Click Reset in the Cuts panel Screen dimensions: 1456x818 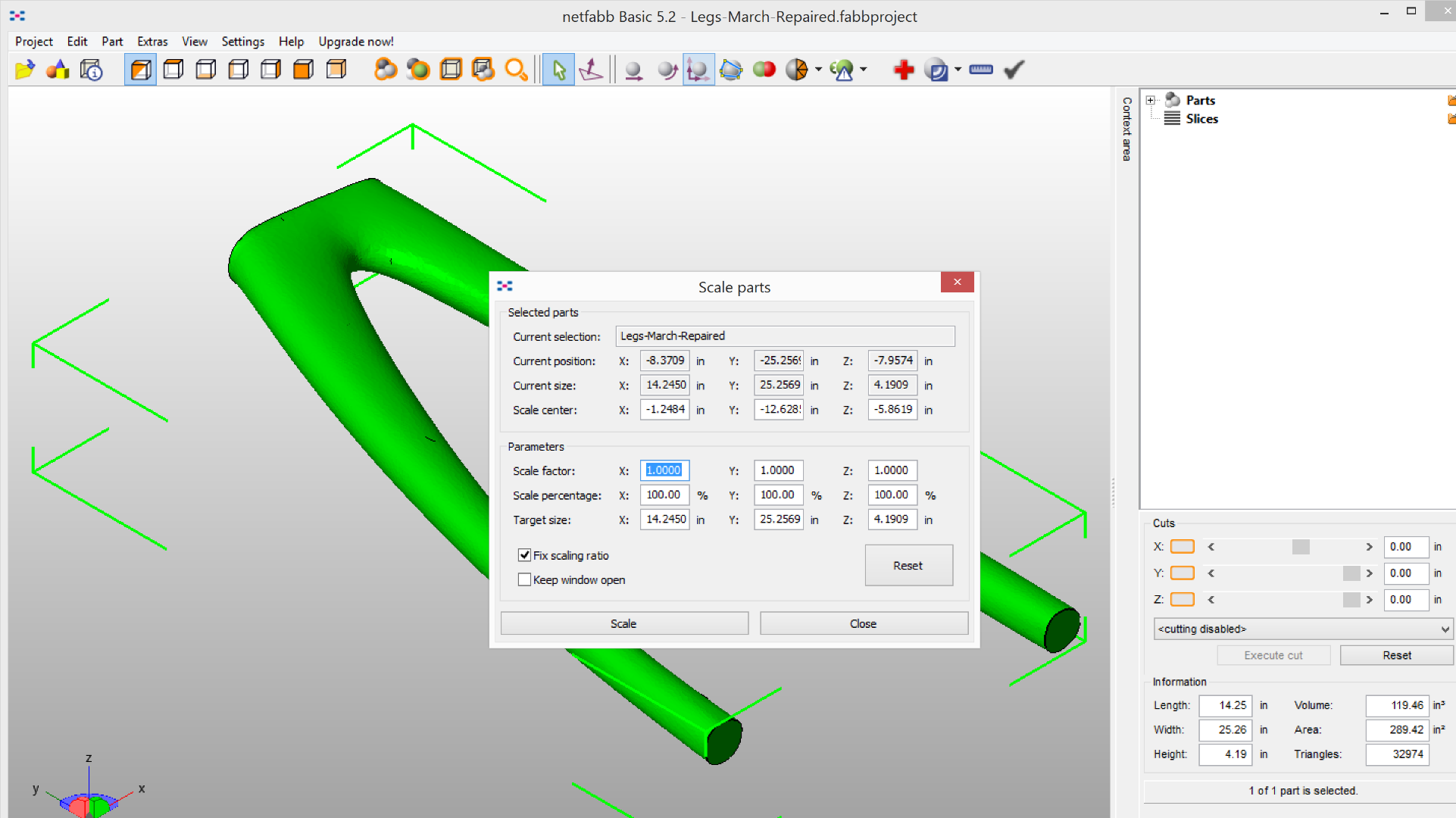click(x=1397, y=655)
